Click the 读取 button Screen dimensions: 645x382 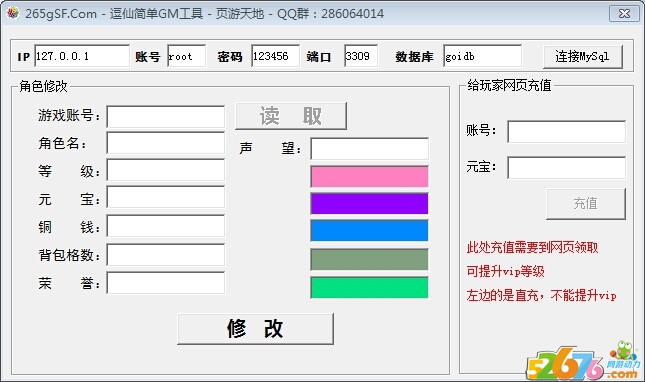click(x=291, y=116)
